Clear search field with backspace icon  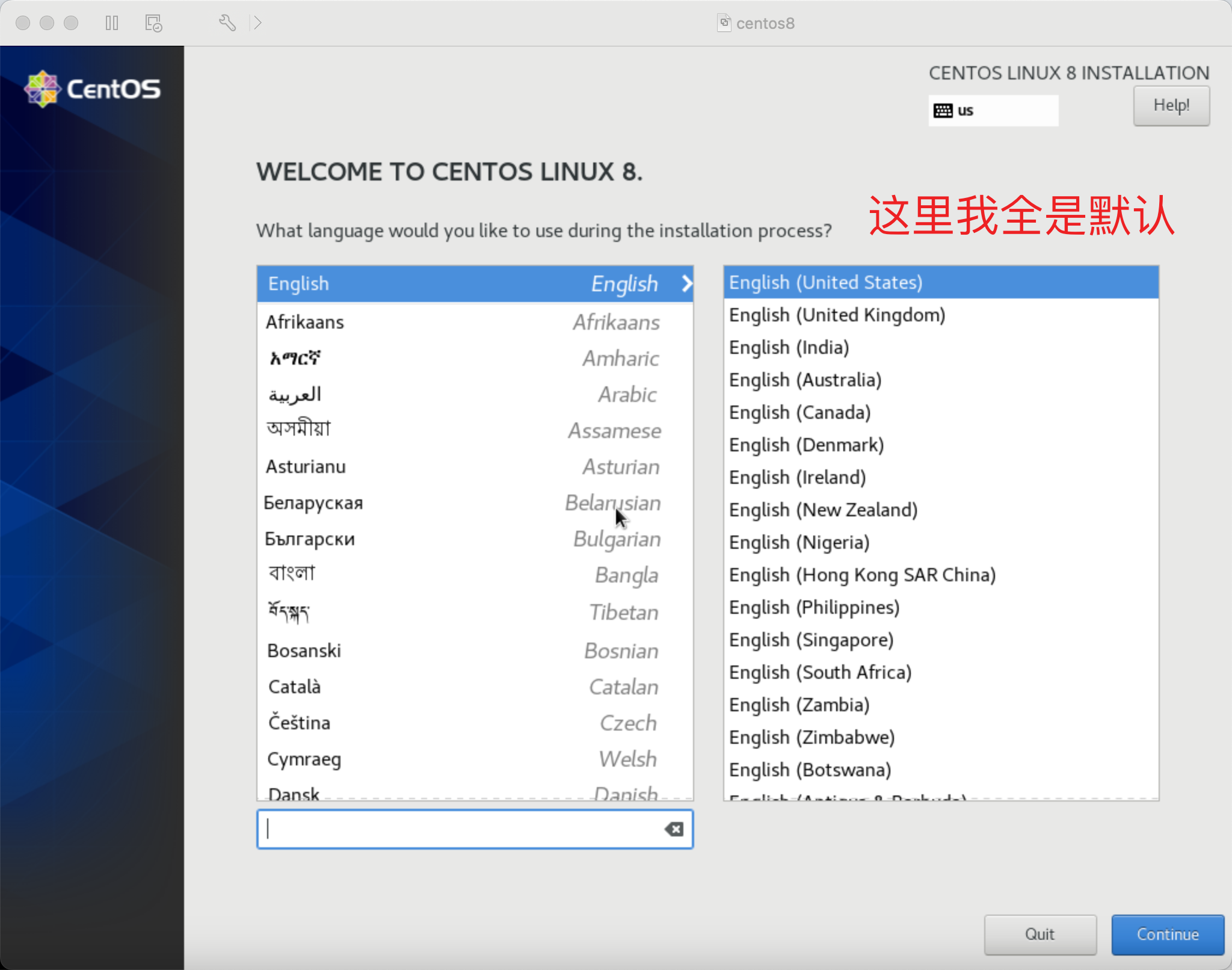pyautogui.click(x=674, y=829)
